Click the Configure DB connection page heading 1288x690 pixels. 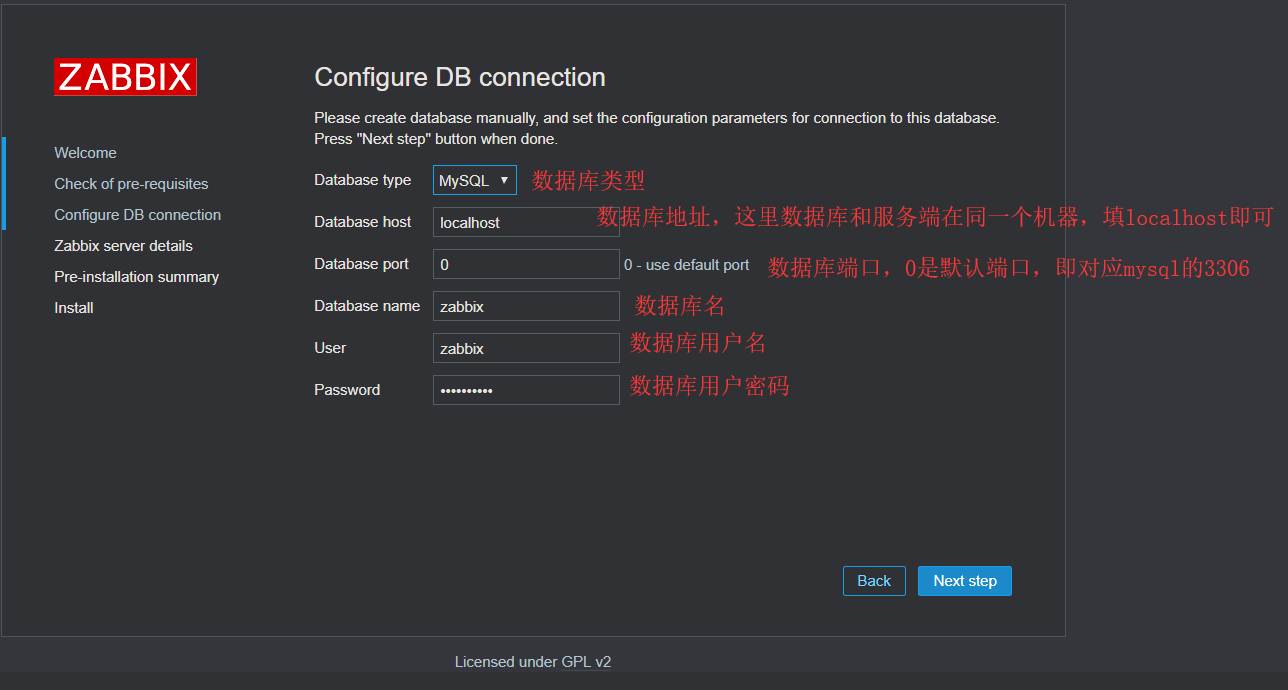(460, 78)
